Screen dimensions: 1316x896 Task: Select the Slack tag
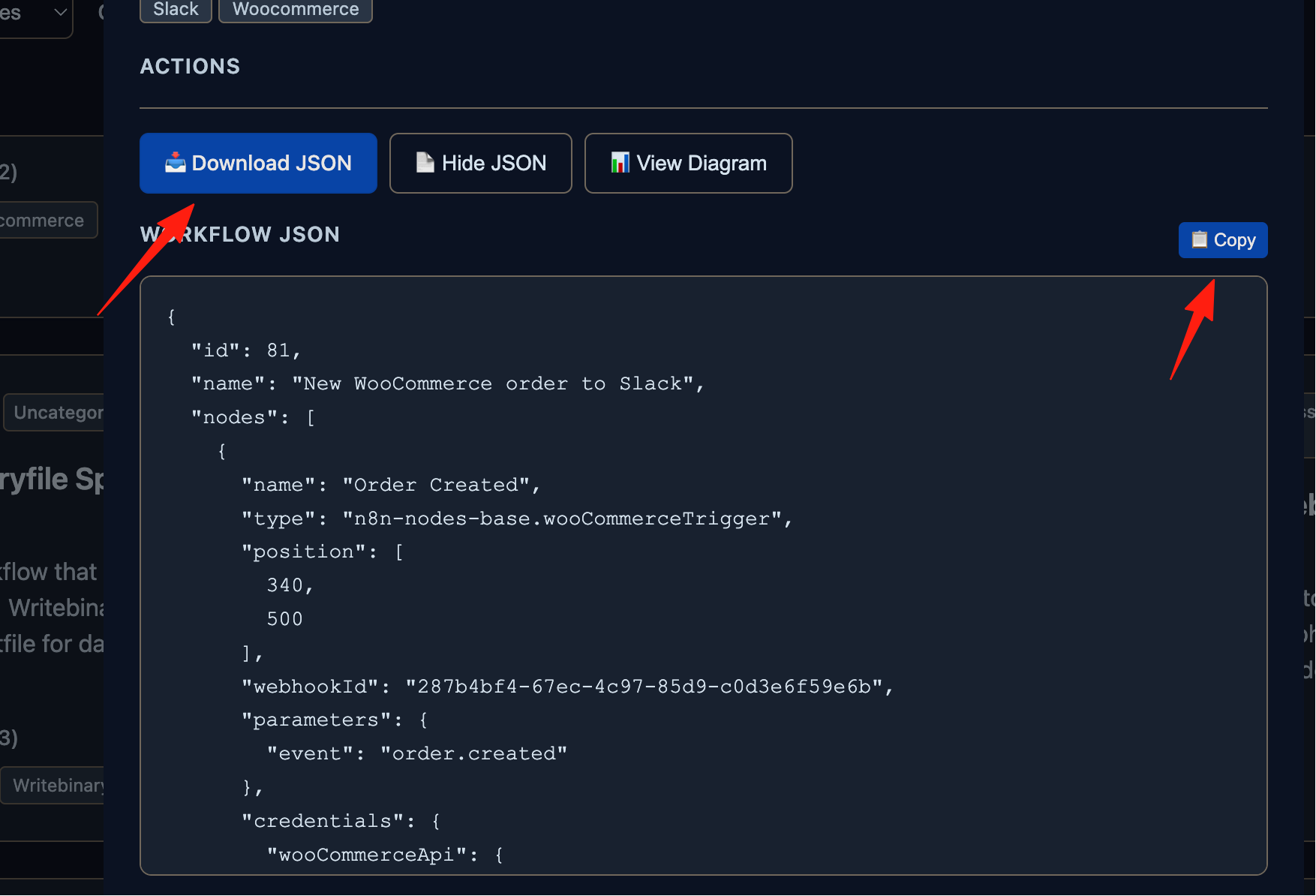click(176, 10)
